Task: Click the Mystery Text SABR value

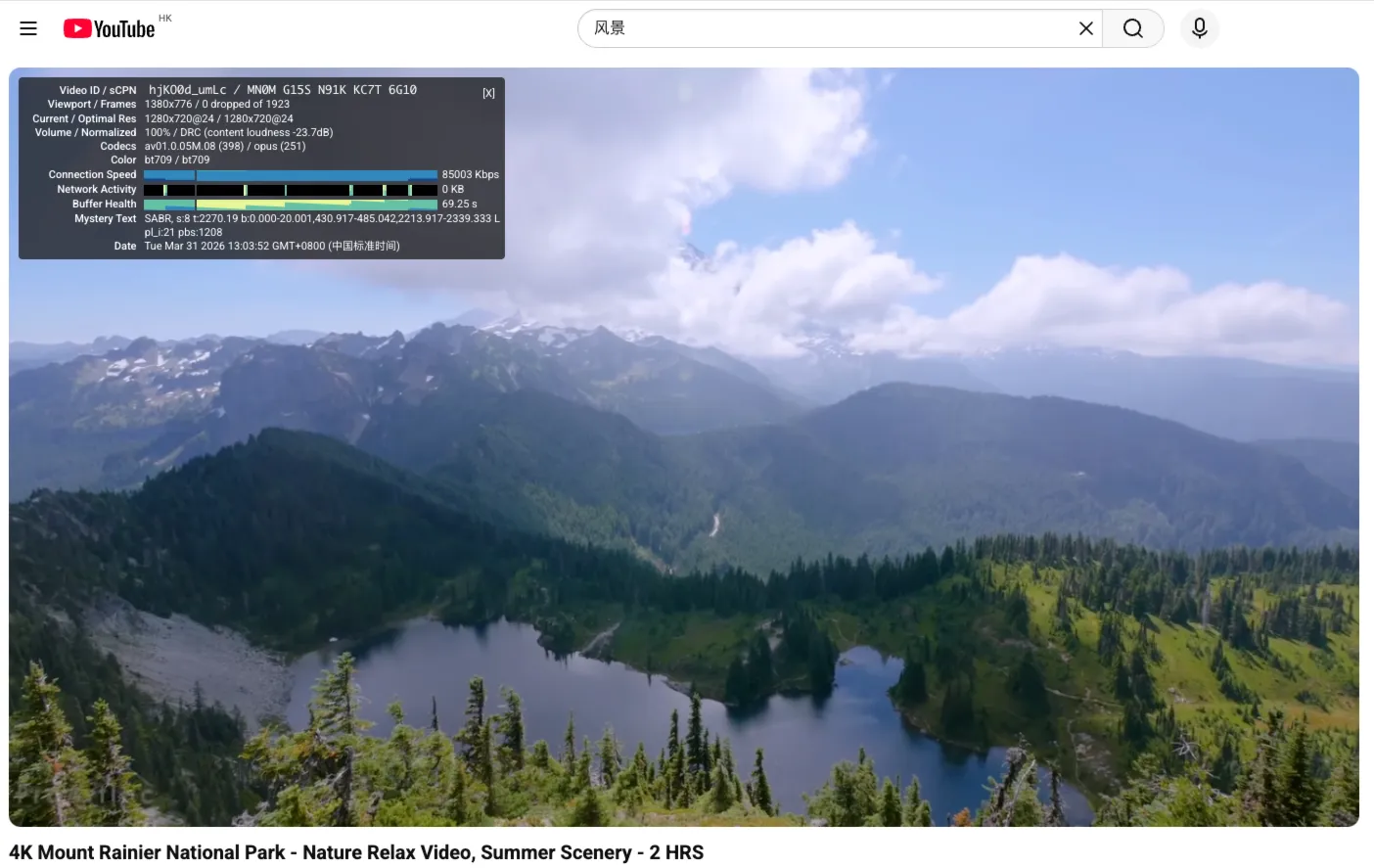Action: coord(322,219)
